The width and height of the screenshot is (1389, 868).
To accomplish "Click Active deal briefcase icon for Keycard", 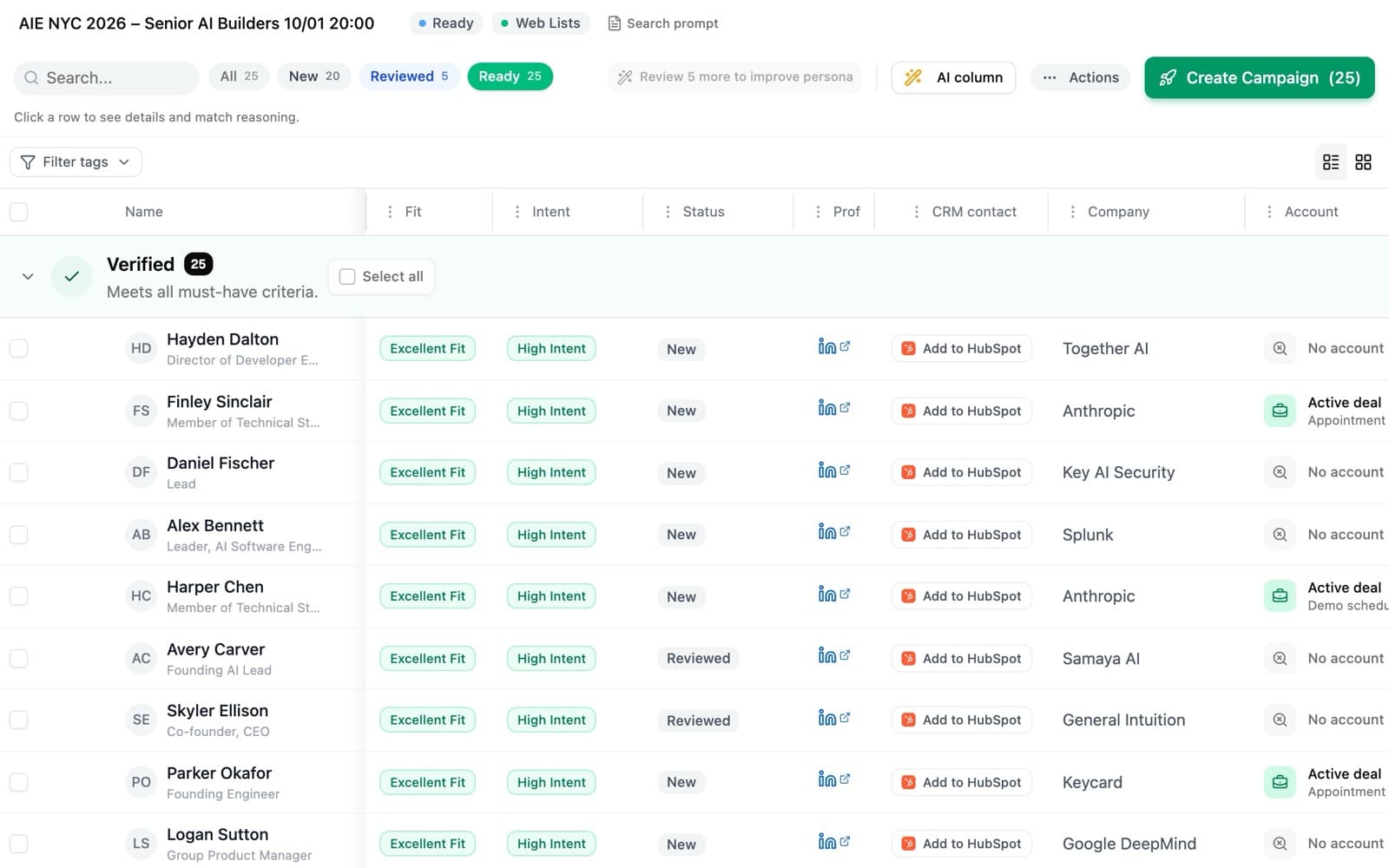I will pos(1280,782).
